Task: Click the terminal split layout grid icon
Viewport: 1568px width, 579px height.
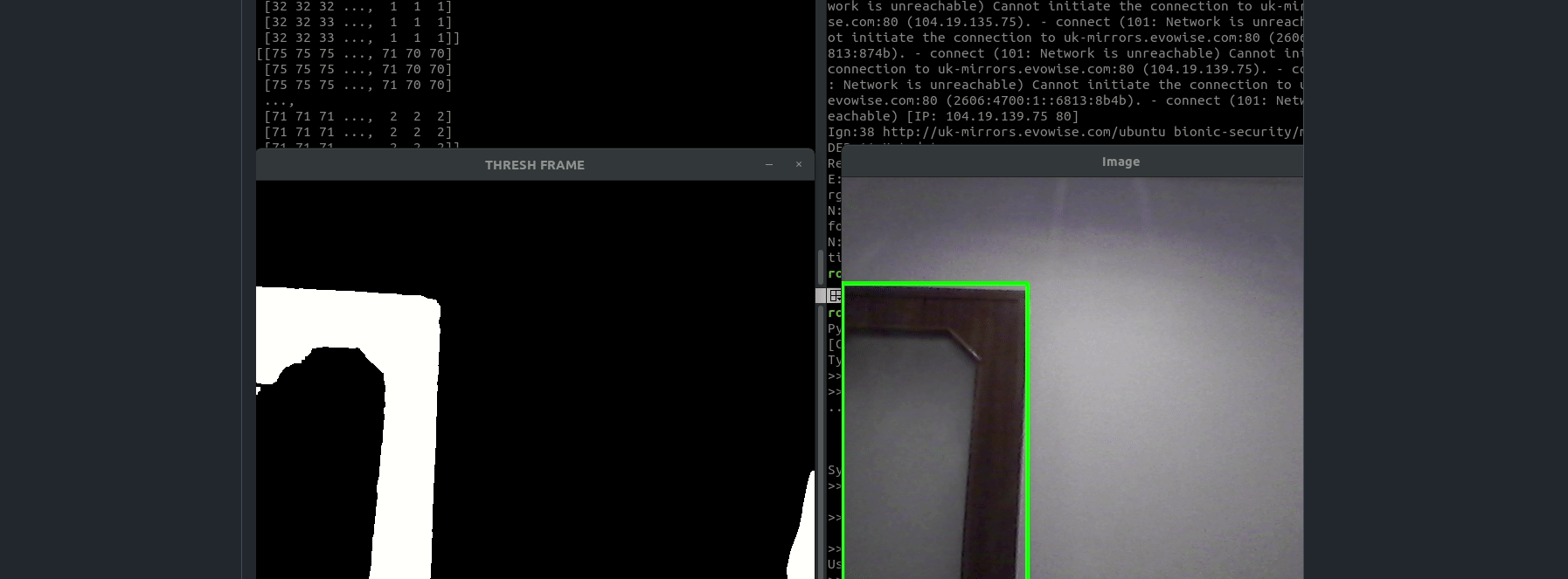Action: [x=835, y=295]
